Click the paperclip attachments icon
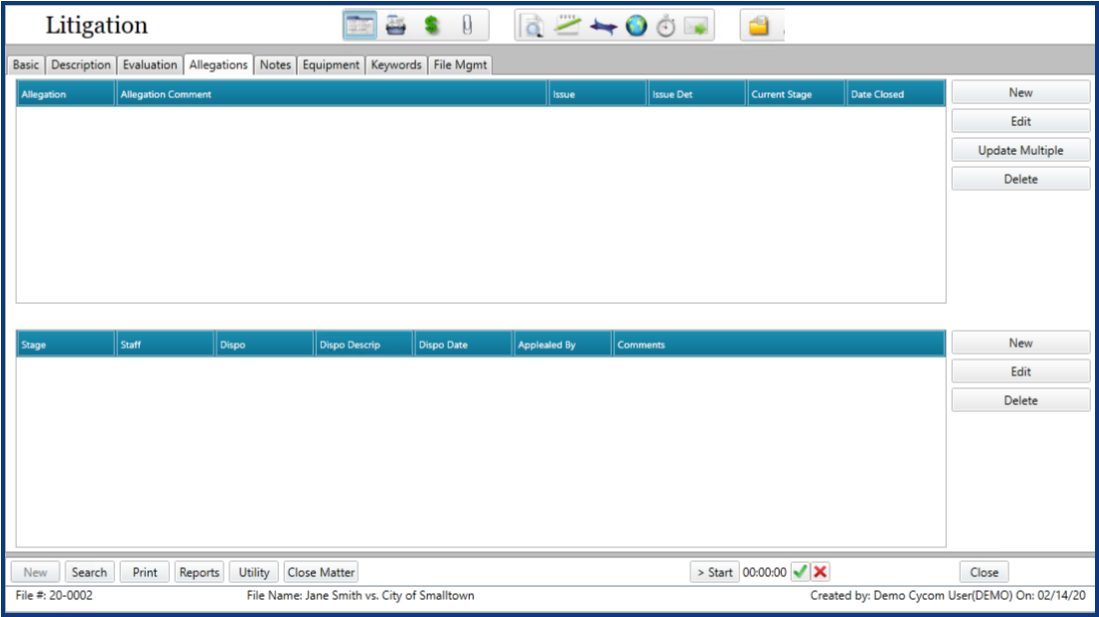Screen dimensions: 1099x617 pos(467,26)
